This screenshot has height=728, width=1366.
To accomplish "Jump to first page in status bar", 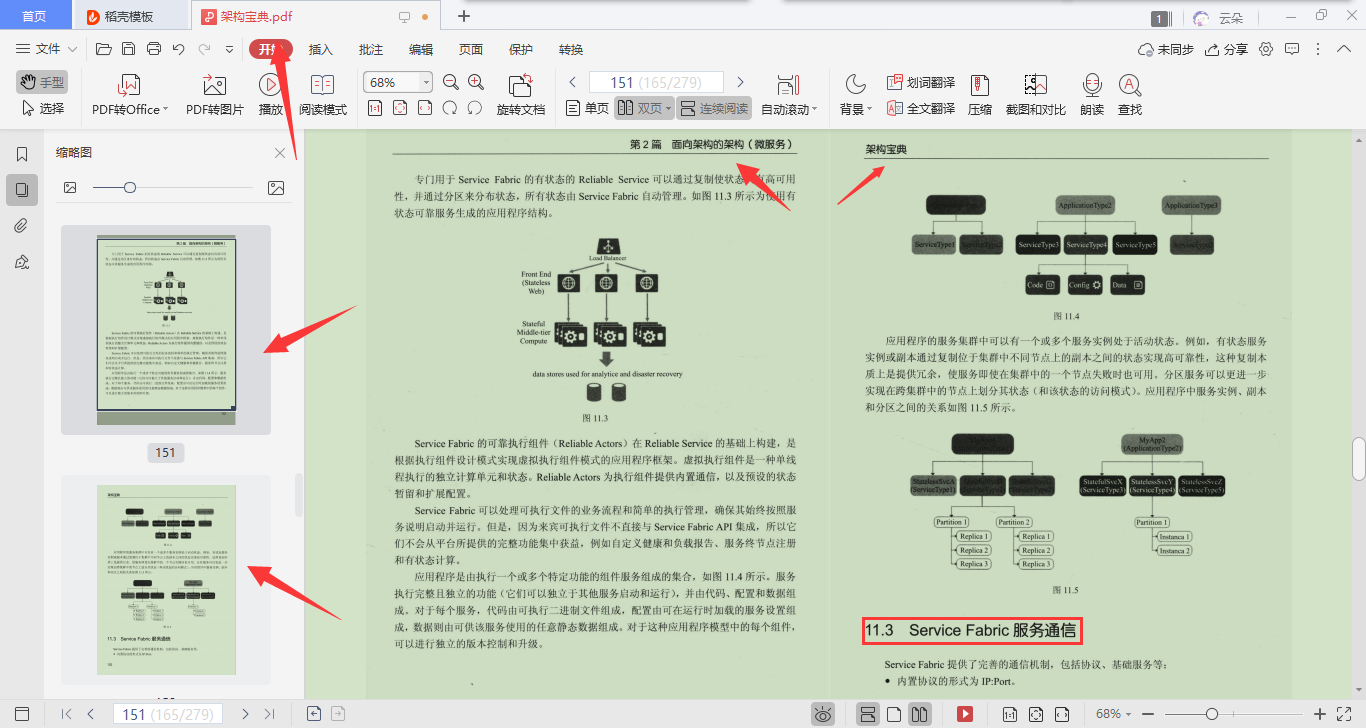I will tap(66, 714).
